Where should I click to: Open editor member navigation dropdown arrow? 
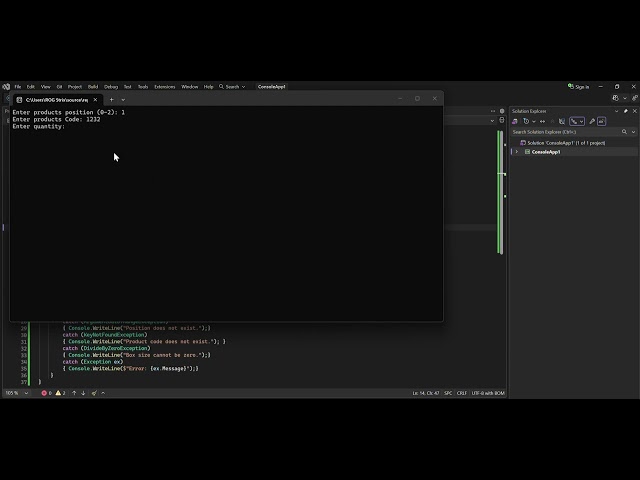[492, 120]
